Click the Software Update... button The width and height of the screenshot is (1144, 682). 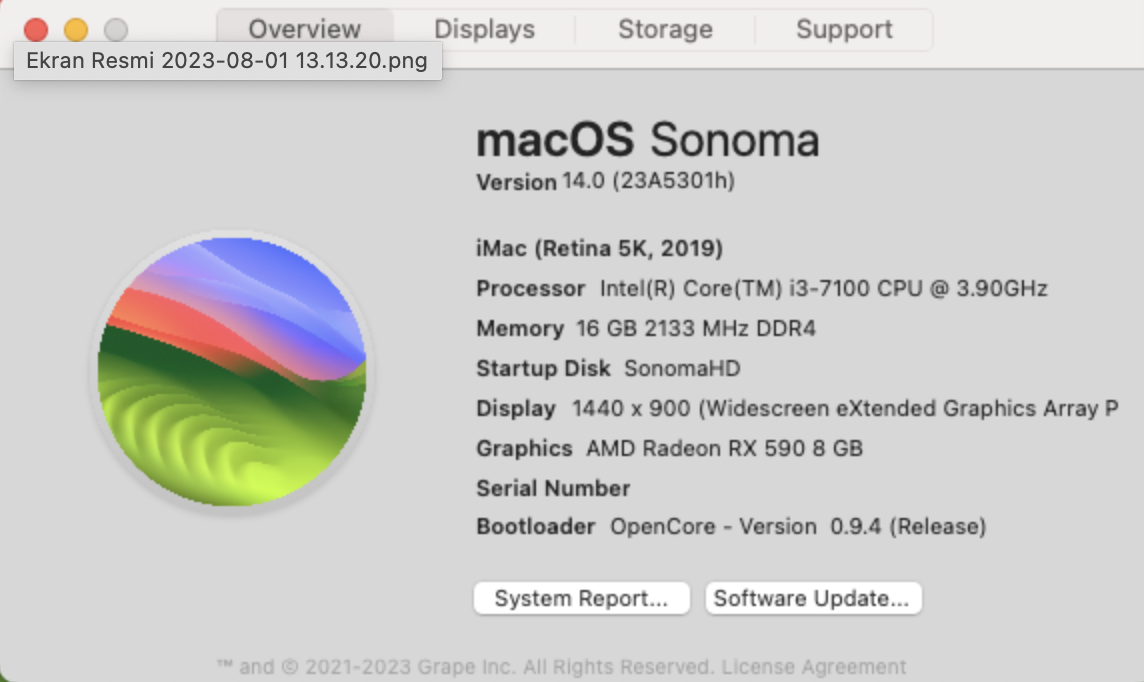click(x=813, y=598)
